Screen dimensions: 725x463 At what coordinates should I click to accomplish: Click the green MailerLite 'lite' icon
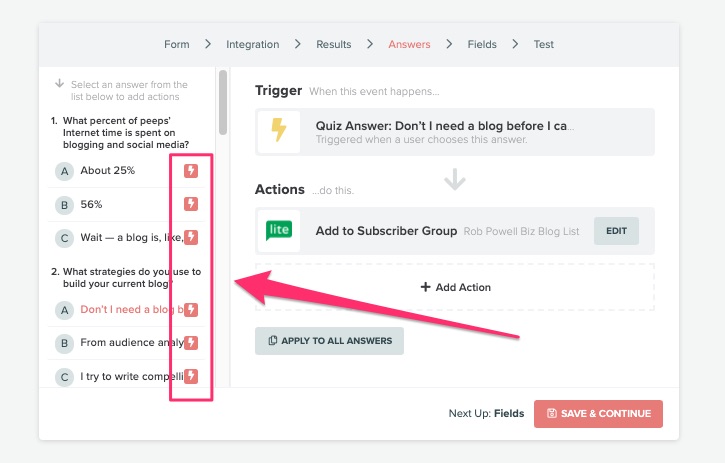[278, 231]
